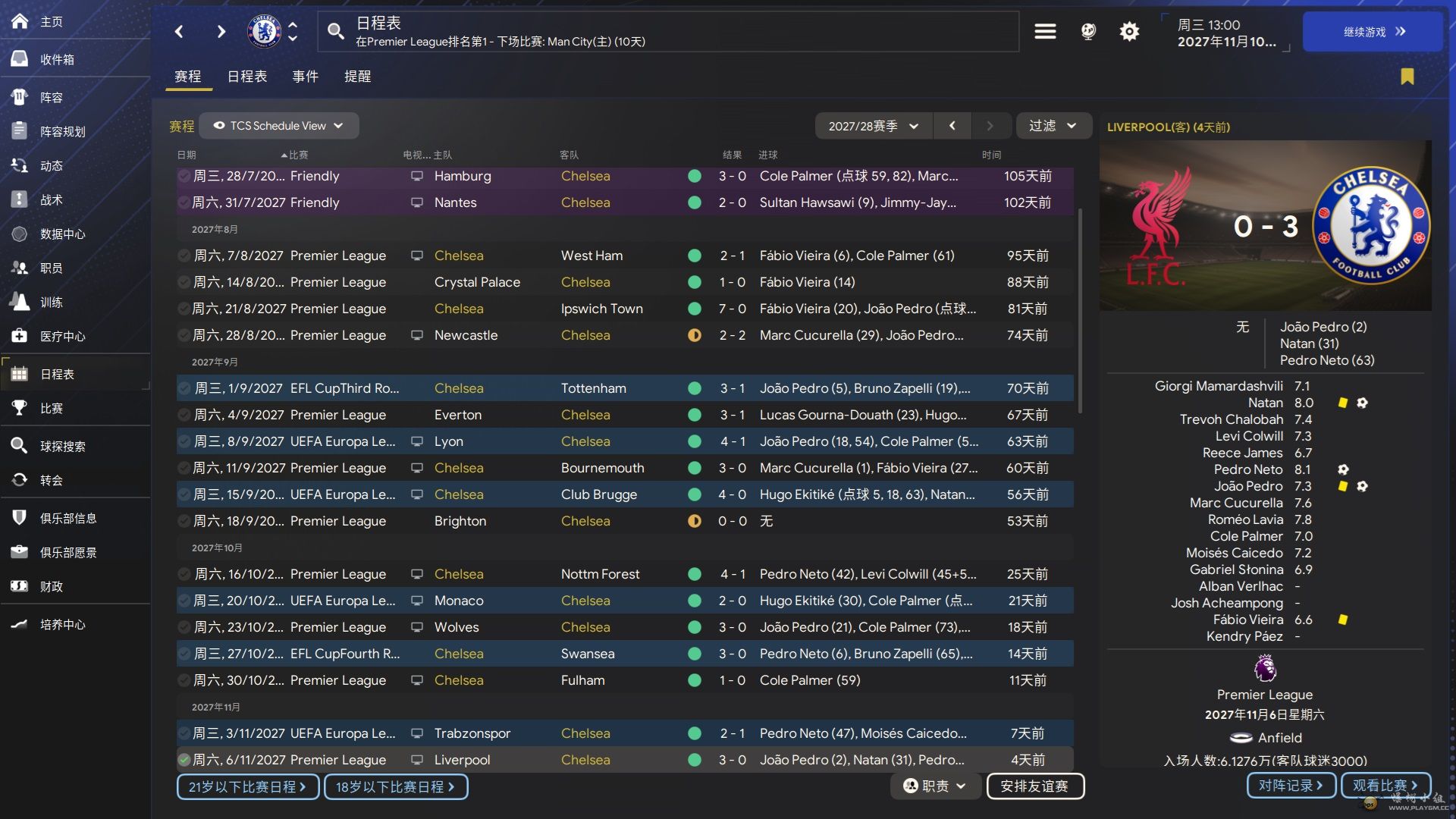Open the 球探搜索 scouting magnifier icon
Image resolution: width=1456 pixels, height=819 pixels.
[20, 446]
